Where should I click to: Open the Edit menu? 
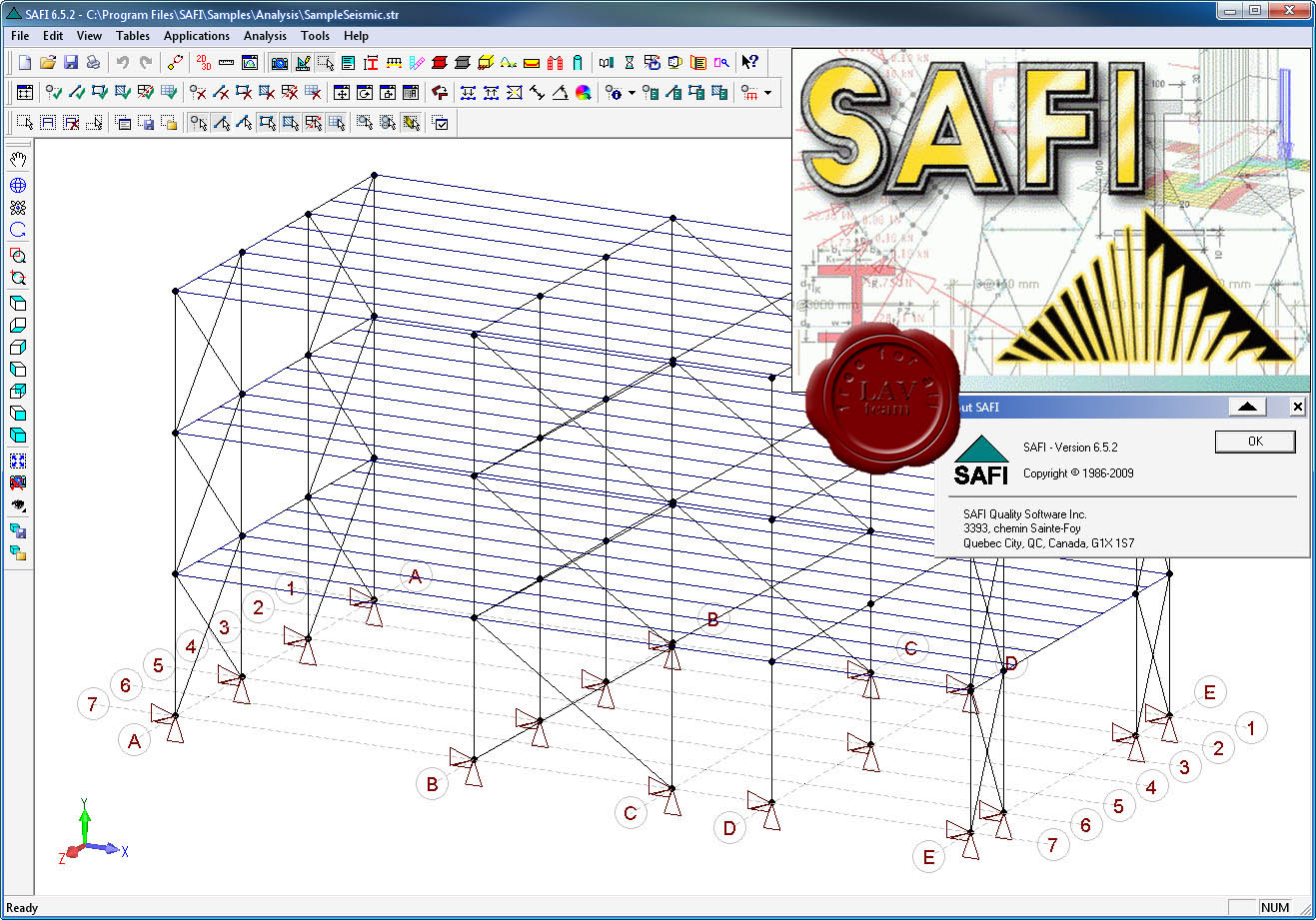[53, 35]
